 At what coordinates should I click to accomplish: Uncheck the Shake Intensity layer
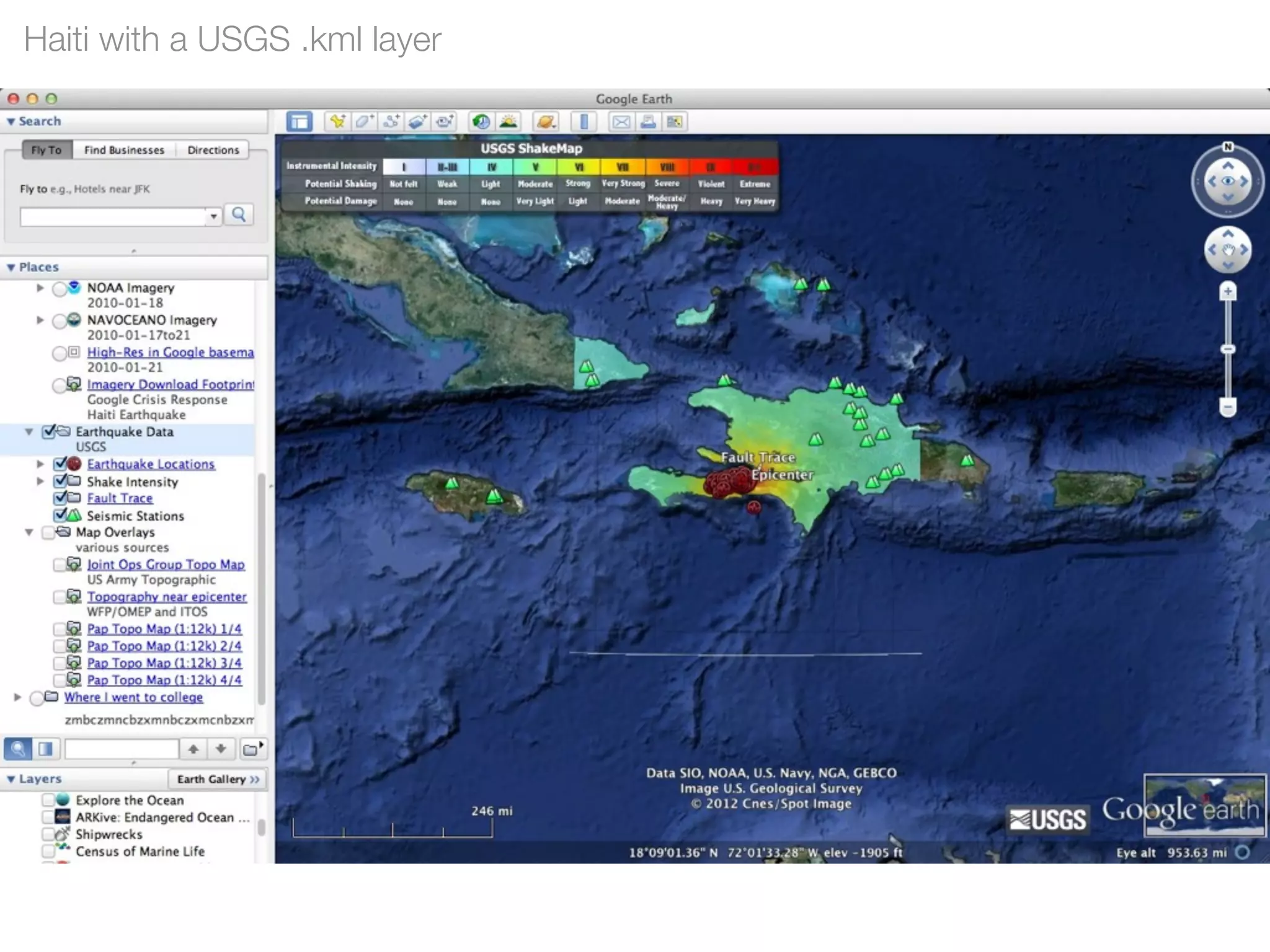[x=60, y=481]
